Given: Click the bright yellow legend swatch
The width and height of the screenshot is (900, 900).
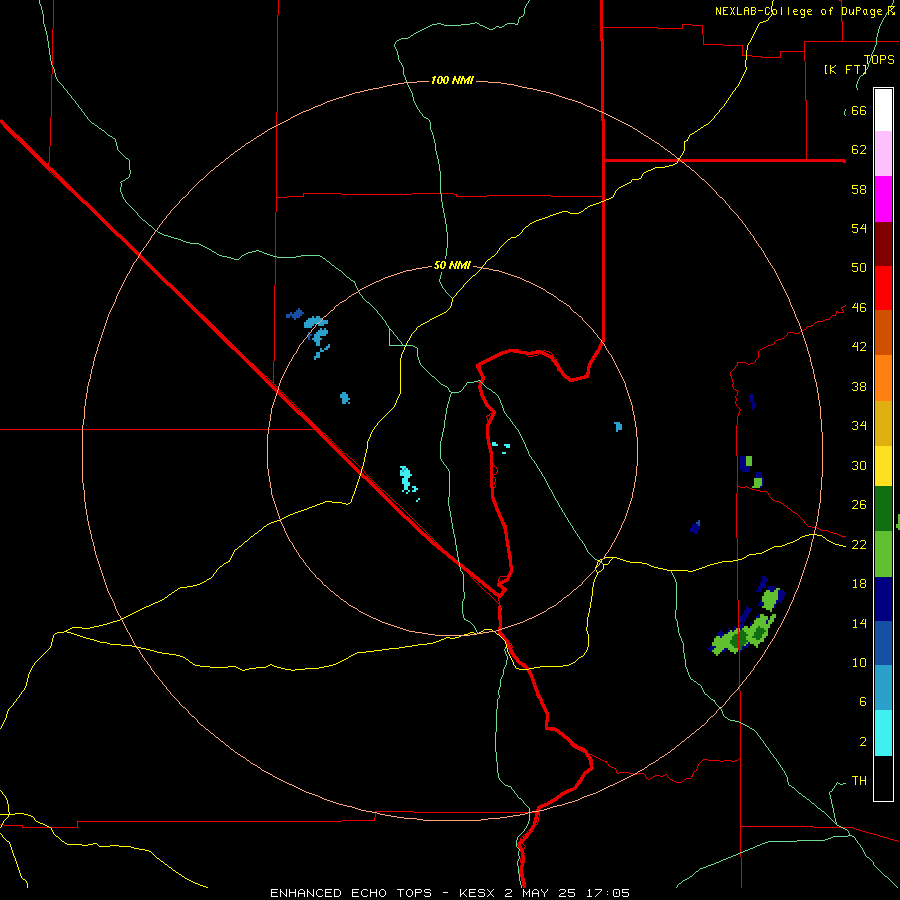Looking at the screenshot, I should pyautogui.click(x=883, y=465).
